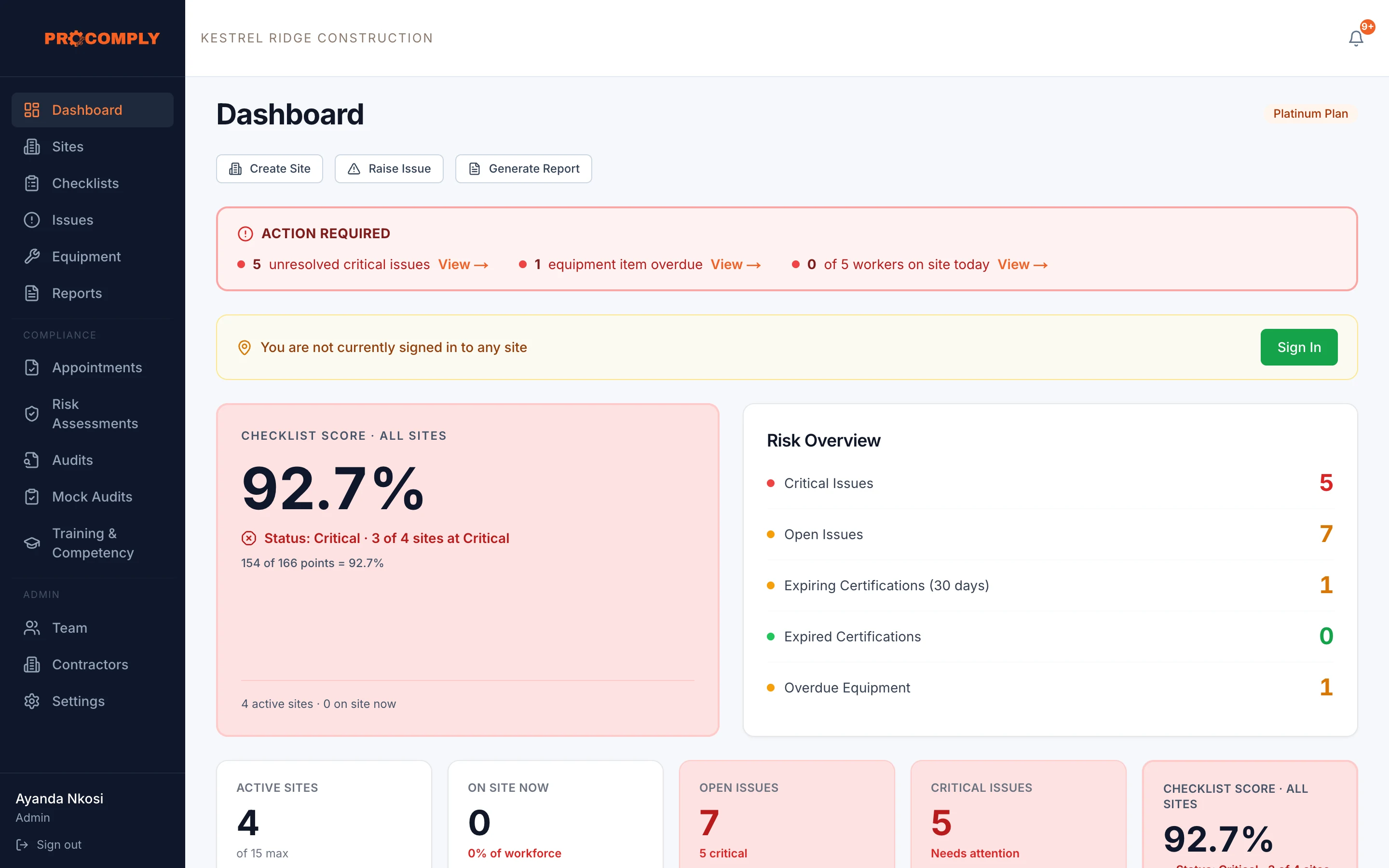1389x868 pixels.
Task: Click the Sign out arrow icon
Action: pos(22,844)
